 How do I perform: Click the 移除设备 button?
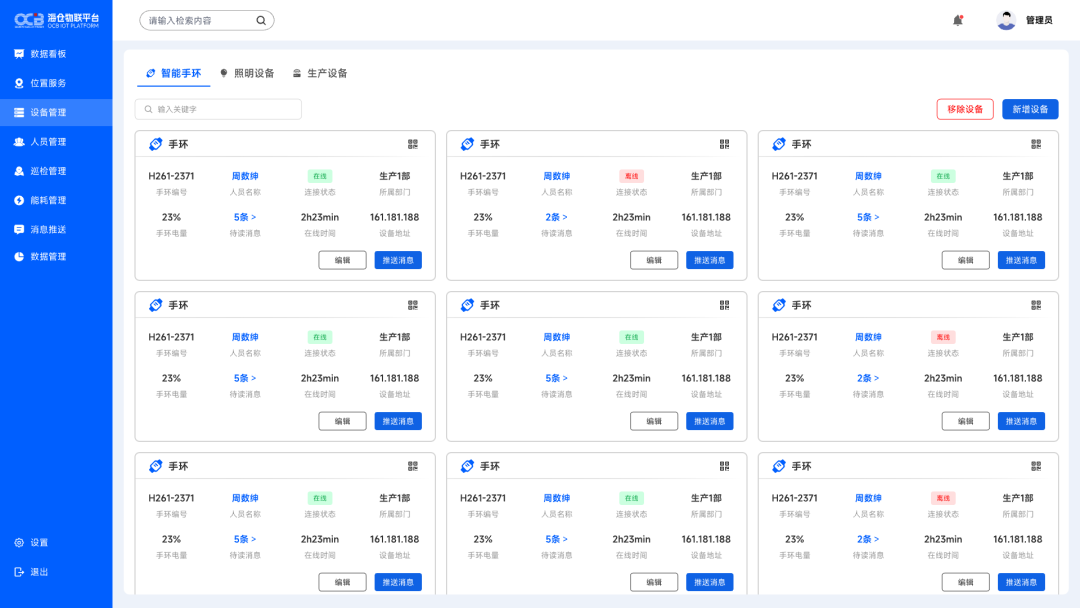(965, 109)
